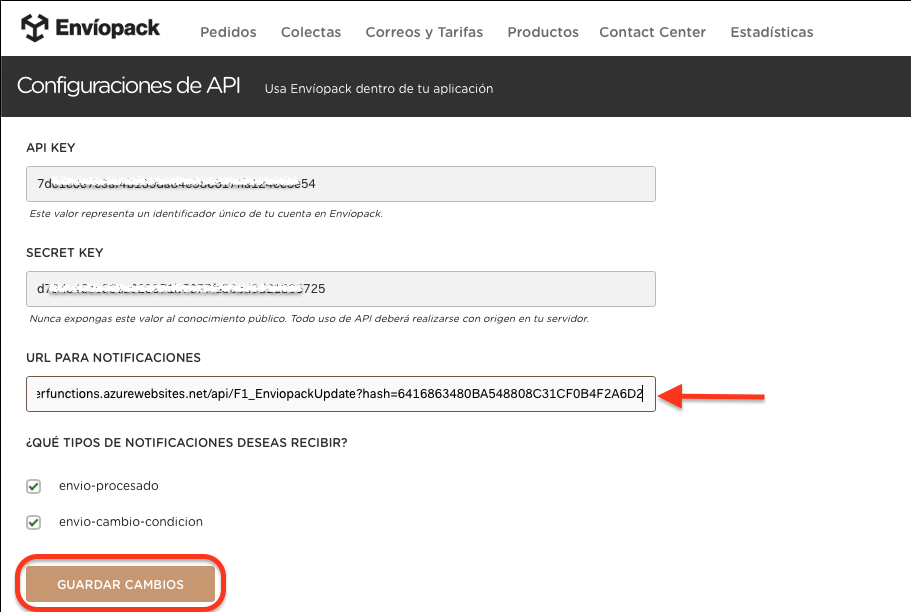Open the Pedidos menu

click(x=228, y=32)
